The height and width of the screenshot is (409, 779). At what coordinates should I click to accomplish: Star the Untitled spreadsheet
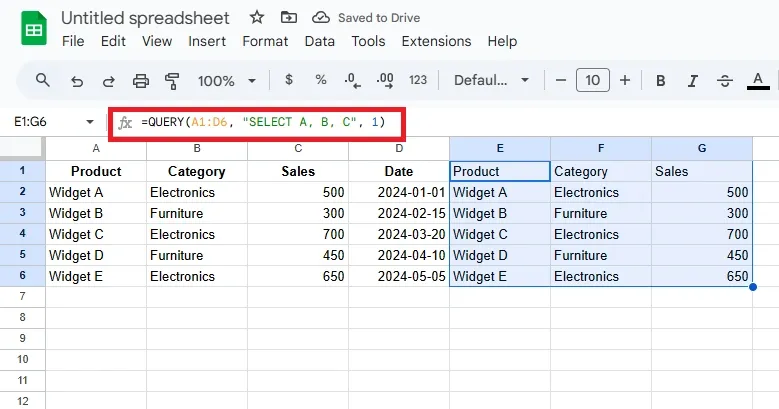pyautogui.click(x=257, y=18)
